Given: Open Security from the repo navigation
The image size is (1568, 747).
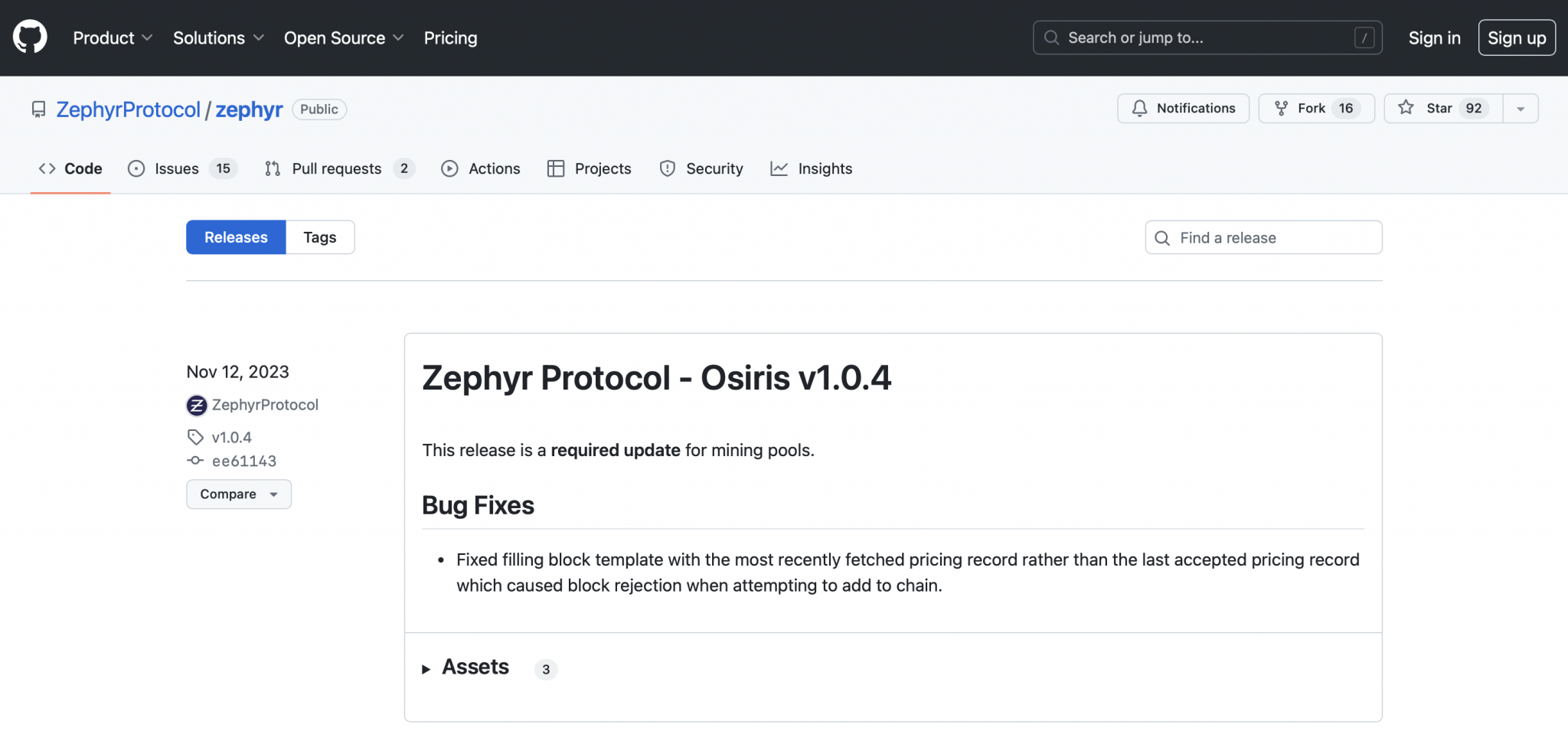Looking at the screenshot, I should coord(714,168).
